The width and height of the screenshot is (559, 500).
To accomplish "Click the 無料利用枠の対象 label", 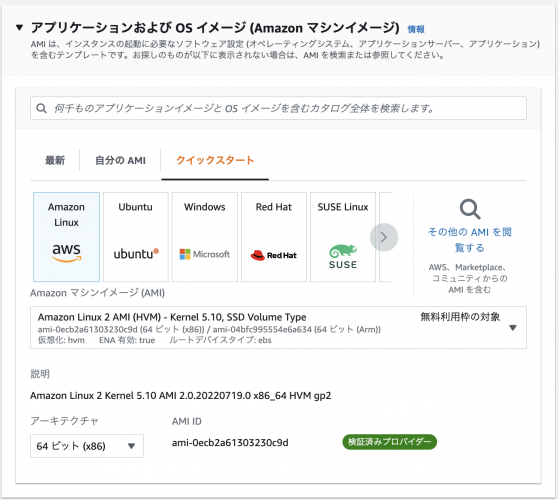I will (460, 316).
